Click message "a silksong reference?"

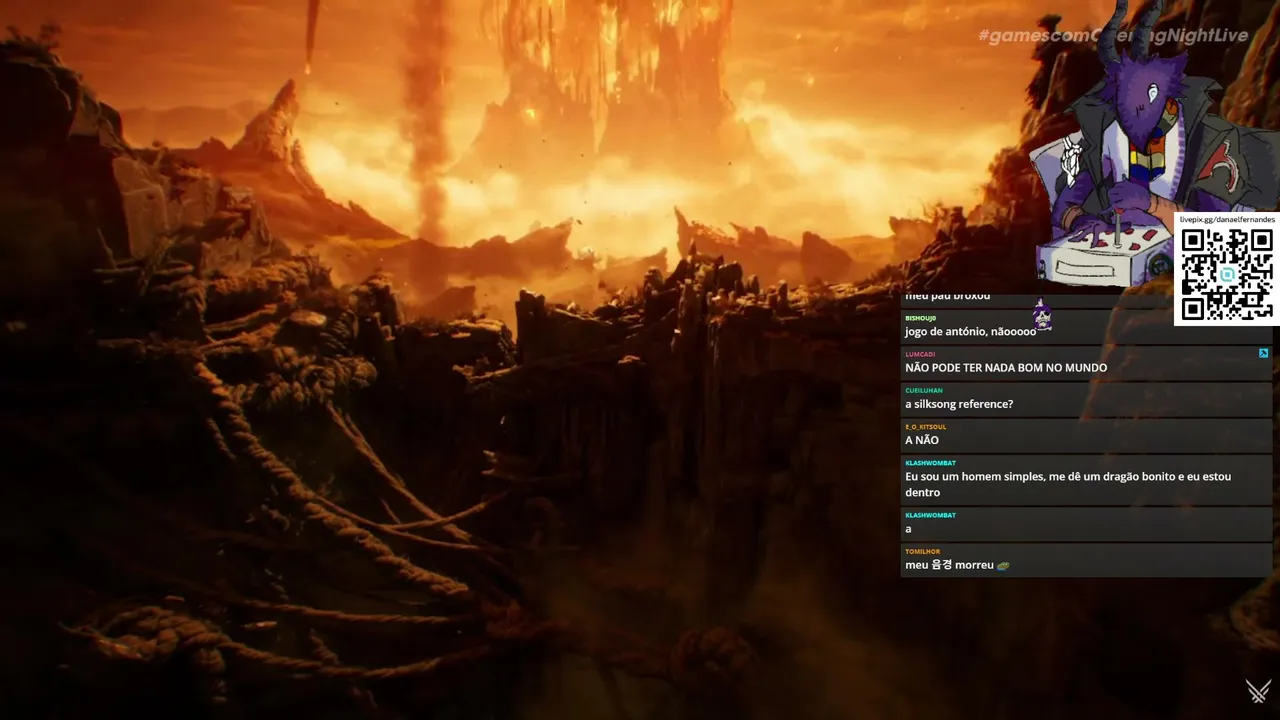[959, 404]
